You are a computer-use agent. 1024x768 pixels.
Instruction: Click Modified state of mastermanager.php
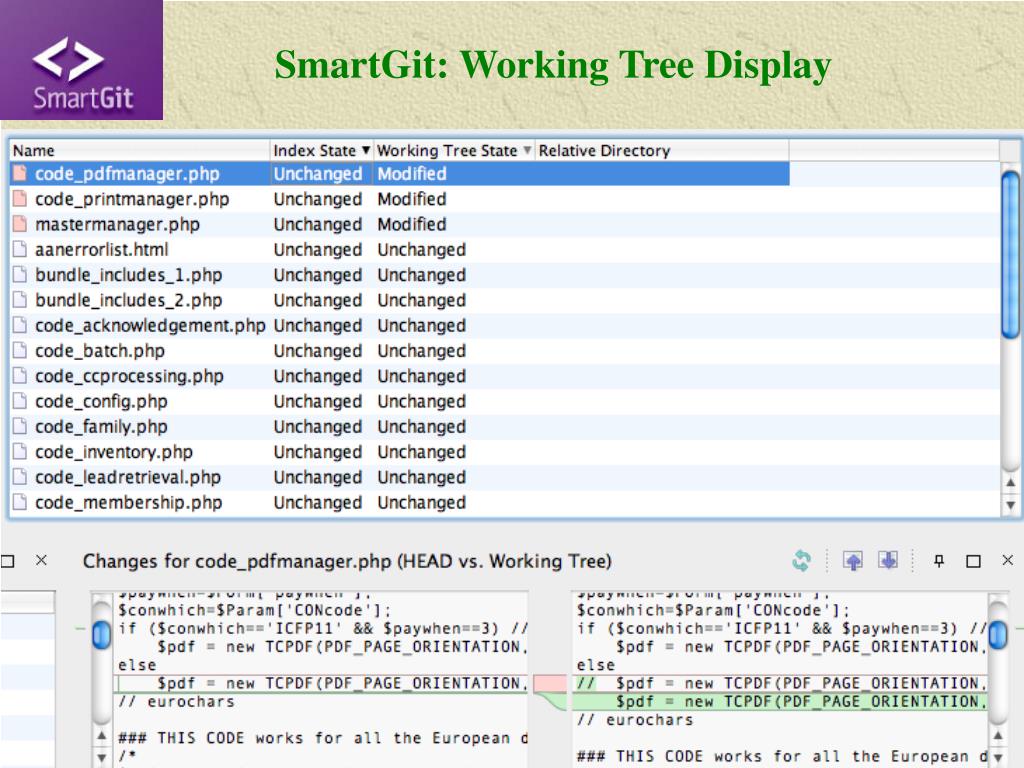coord(412,224)
